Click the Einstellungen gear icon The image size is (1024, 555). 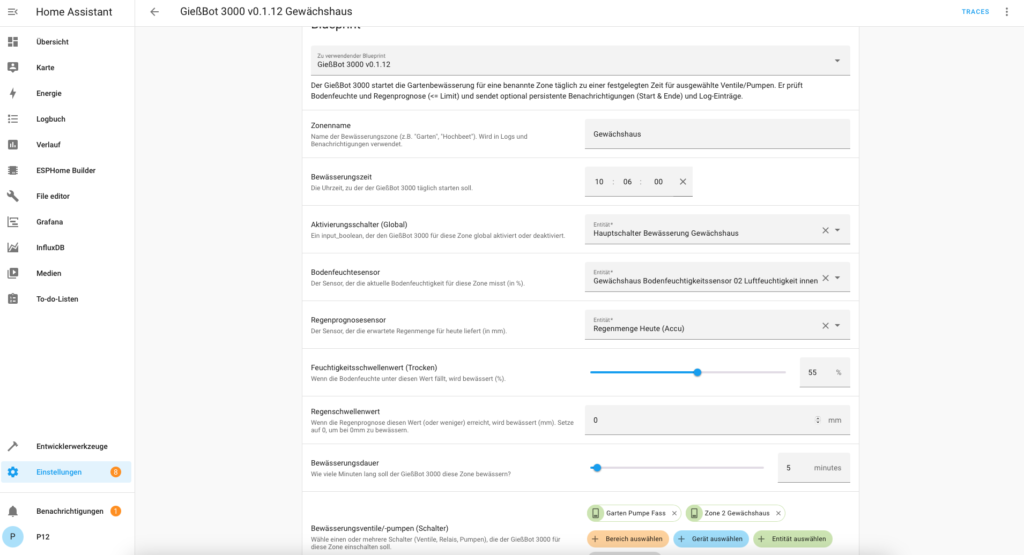[x=12, y=472]
